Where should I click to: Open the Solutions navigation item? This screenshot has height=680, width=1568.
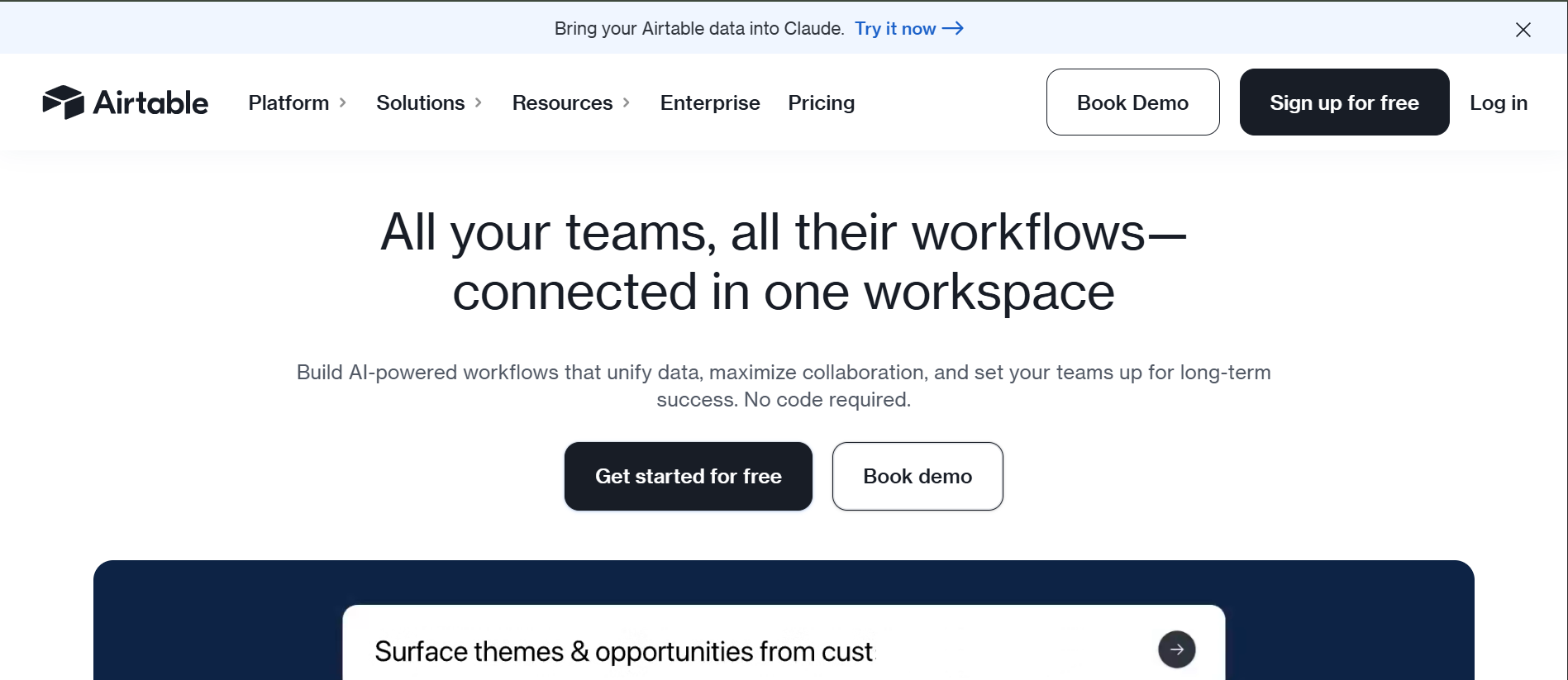coord(421,102)
